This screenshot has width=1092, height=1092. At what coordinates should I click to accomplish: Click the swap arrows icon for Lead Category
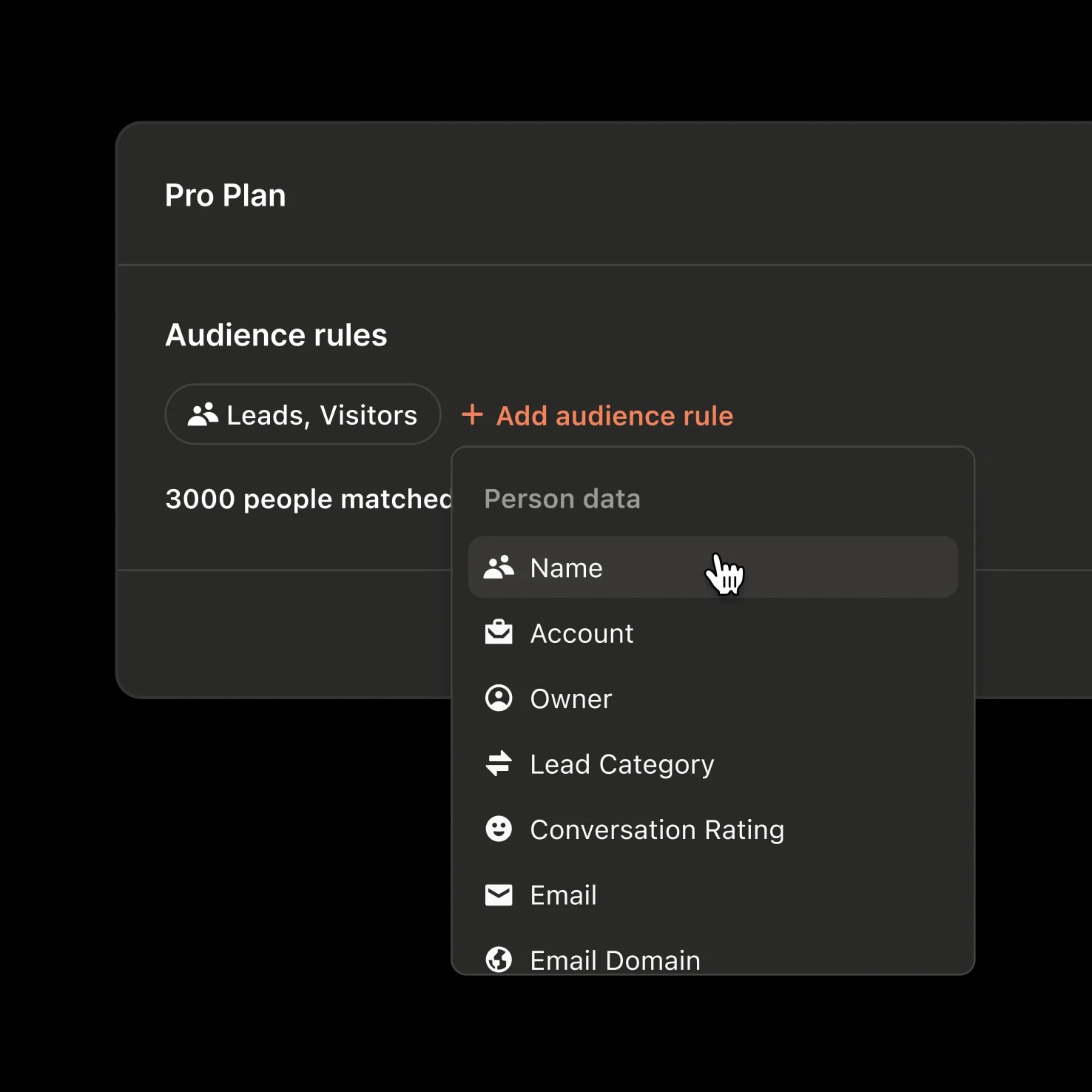point(499,764)
